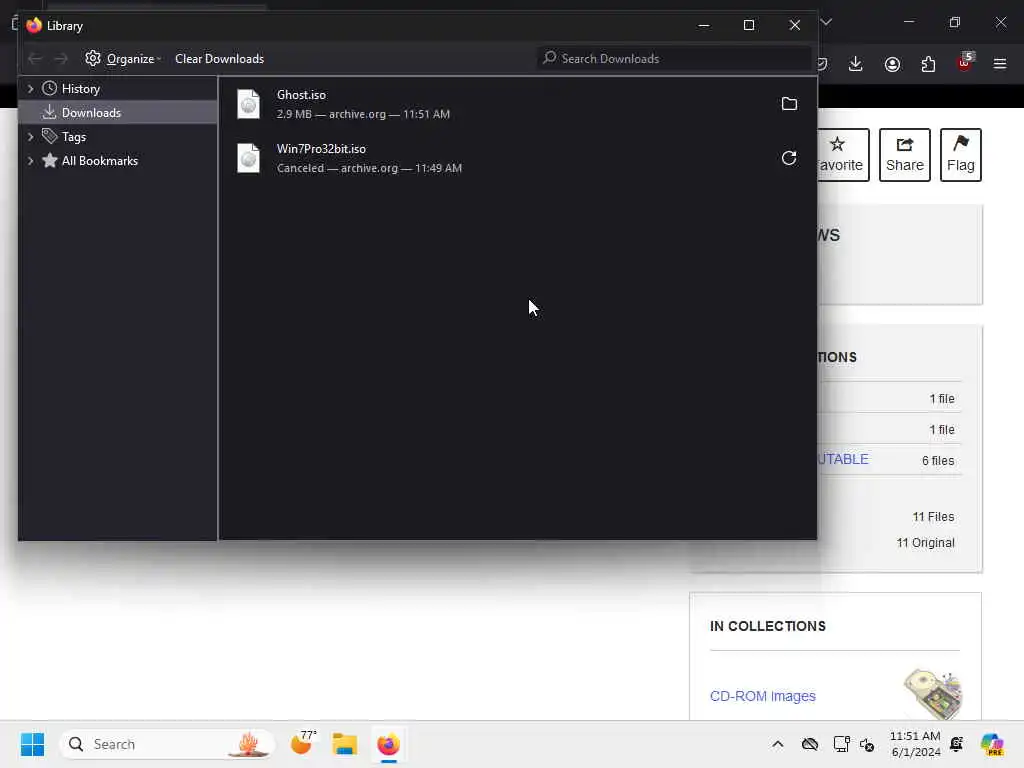Click the uBlock extension icon
The width and height of the screenshot is (1024, 768).
(x=965, y=63)
